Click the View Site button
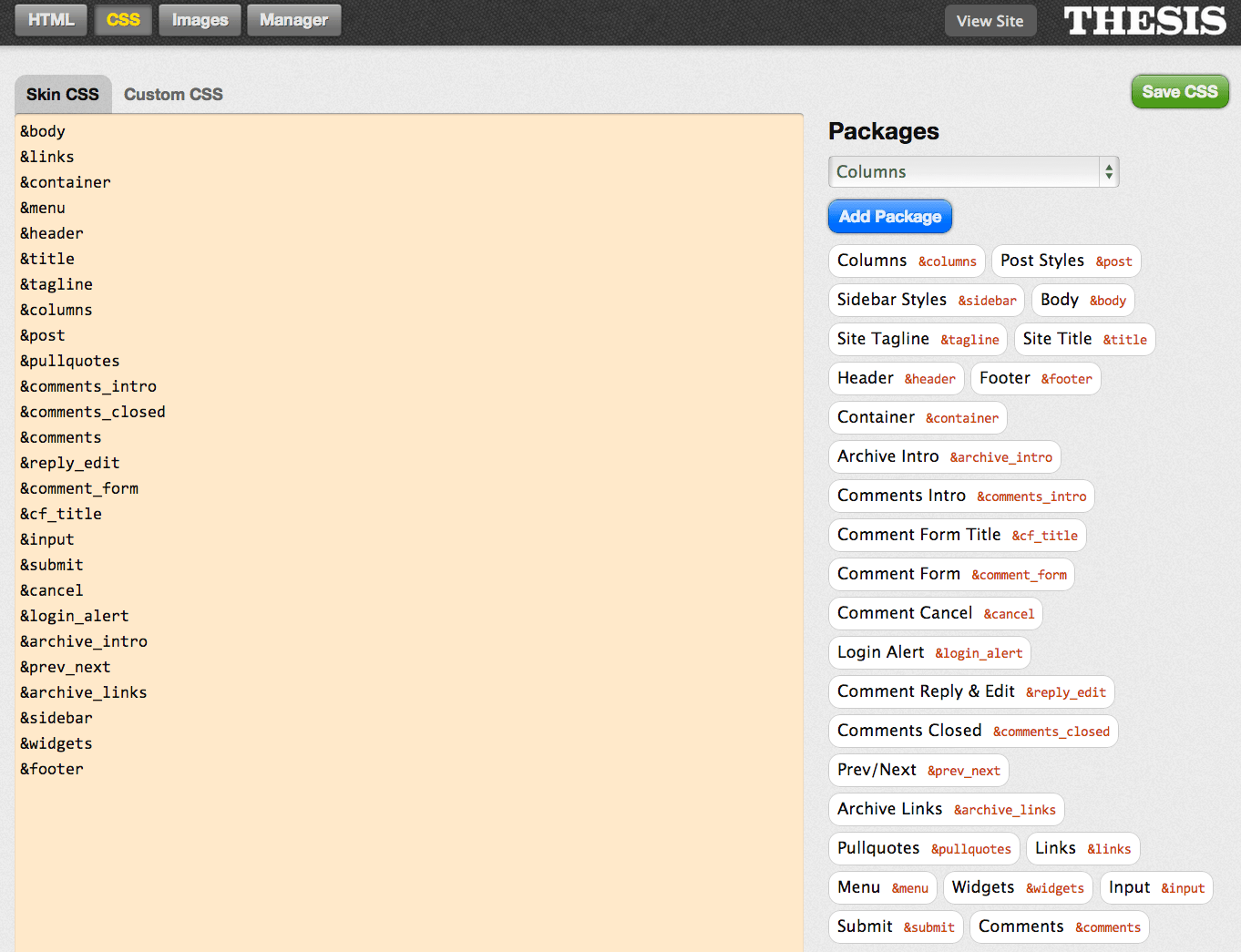The height and width of the screenshot is (952, 1241). coord(990,21)
